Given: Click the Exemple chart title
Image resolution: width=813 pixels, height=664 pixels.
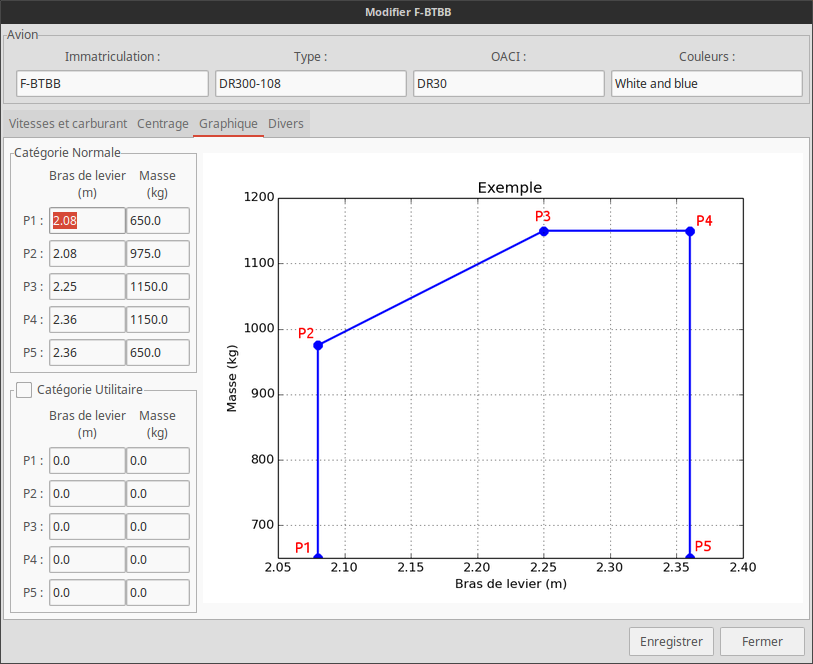Looking at the screenshot, I should pyautogui.click(x=510, y=187).
